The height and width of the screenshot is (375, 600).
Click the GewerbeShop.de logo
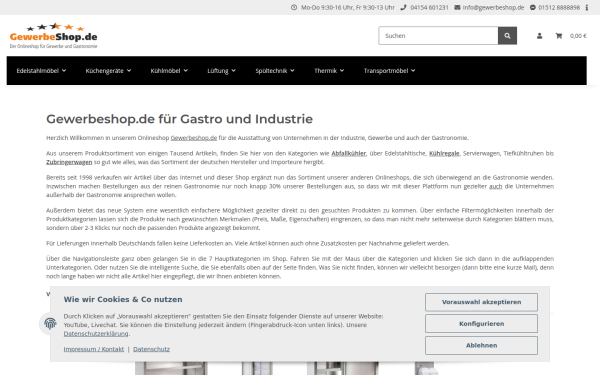[54, 36]
